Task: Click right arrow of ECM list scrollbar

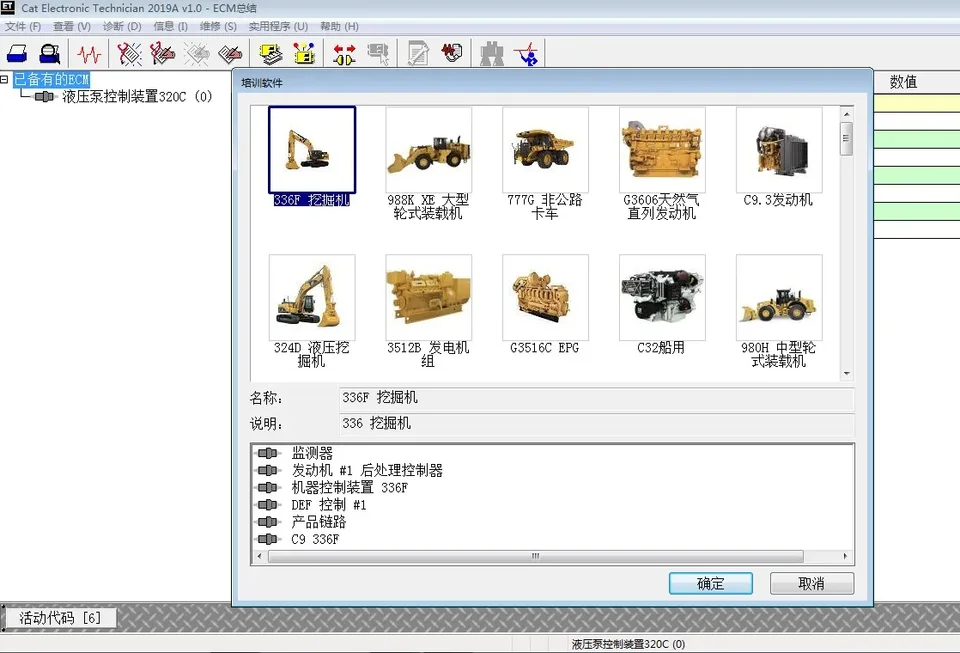Action: pos(846,556)
